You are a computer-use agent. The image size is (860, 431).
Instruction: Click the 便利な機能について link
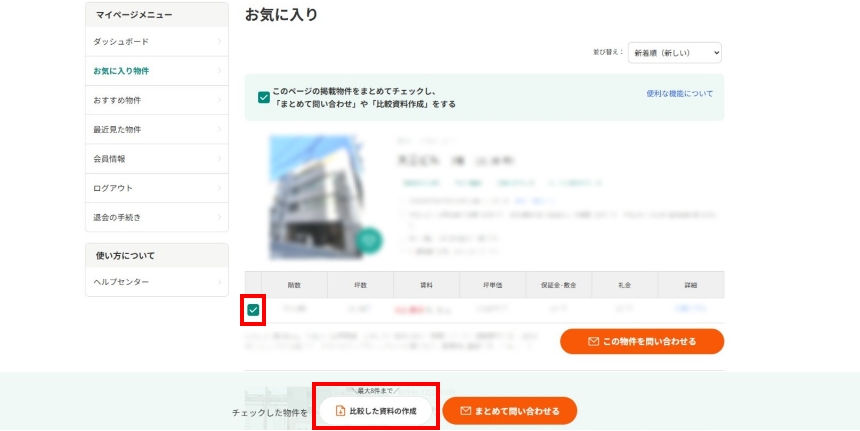(679, 93)
